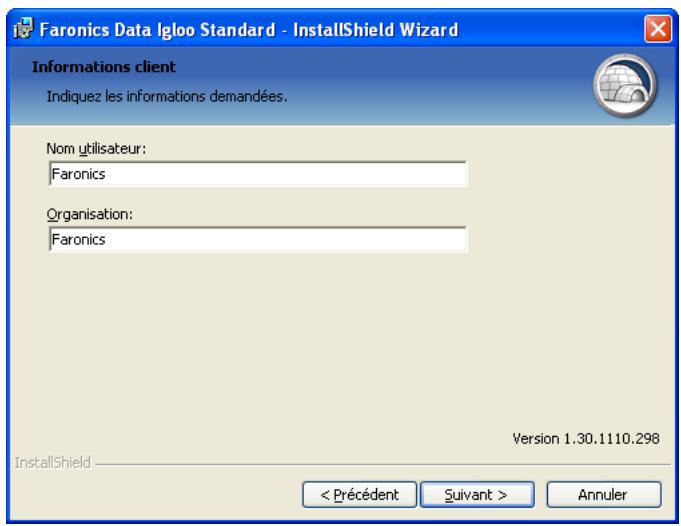Screen dimensions: 681x526
Task: Click "Indiquez les informations demandées." text
Action: pos(167,96)
